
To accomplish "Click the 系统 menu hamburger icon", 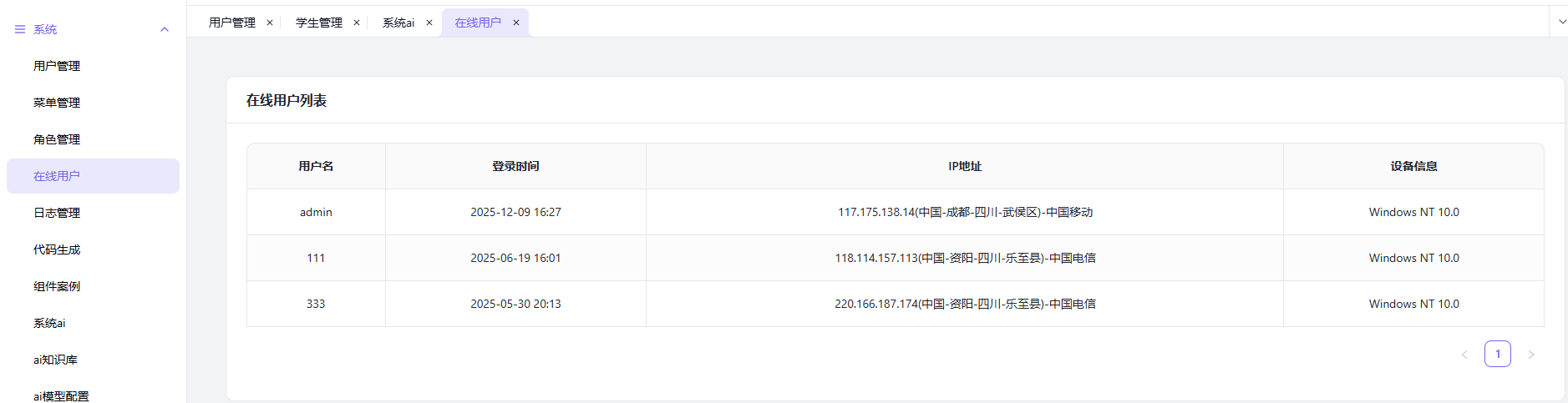I will [x=20, y=29].
